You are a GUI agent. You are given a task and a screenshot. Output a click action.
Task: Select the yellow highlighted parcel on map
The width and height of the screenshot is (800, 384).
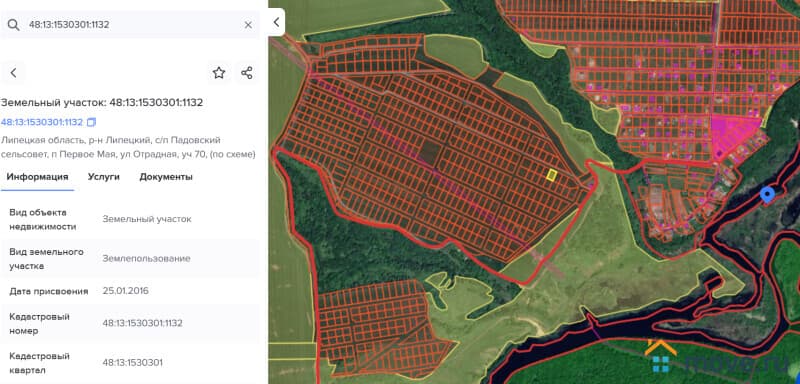pyautogui.click(x=551, y=175)
